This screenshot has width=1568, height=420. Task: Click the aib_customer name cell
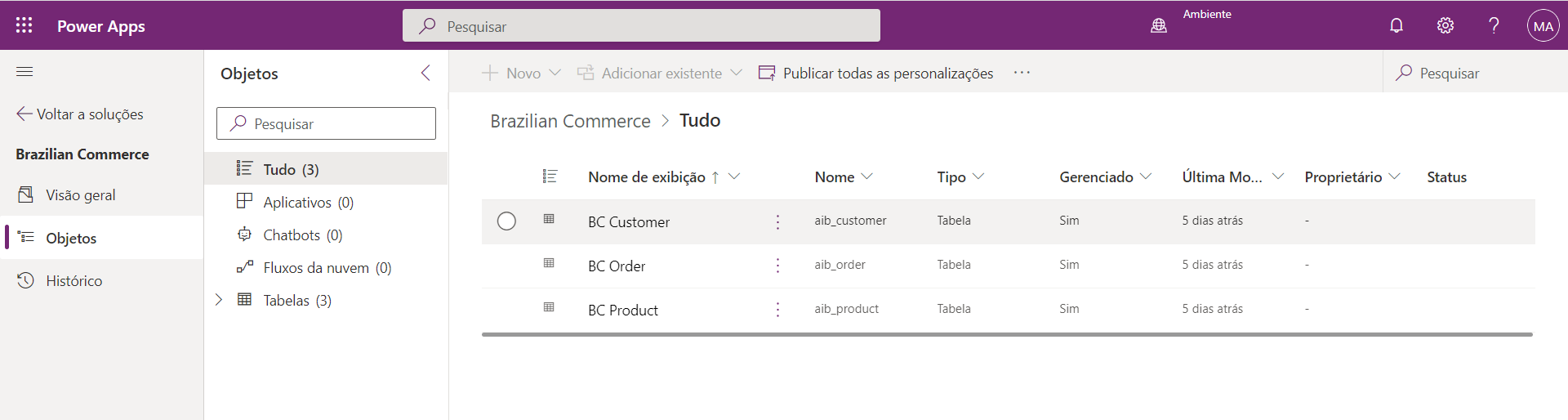point(850,221)
